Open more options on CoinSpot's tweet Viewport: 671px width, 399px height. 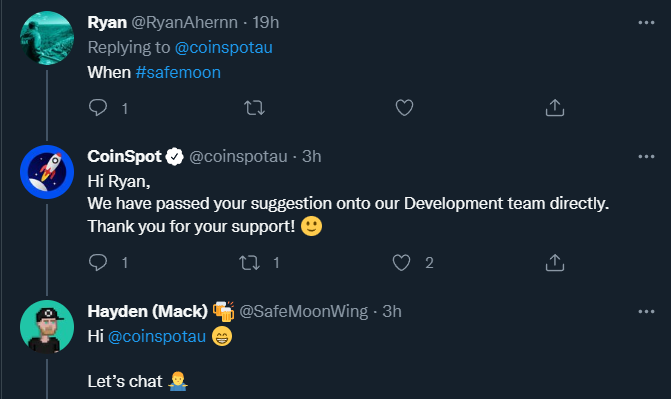[646, 157]
